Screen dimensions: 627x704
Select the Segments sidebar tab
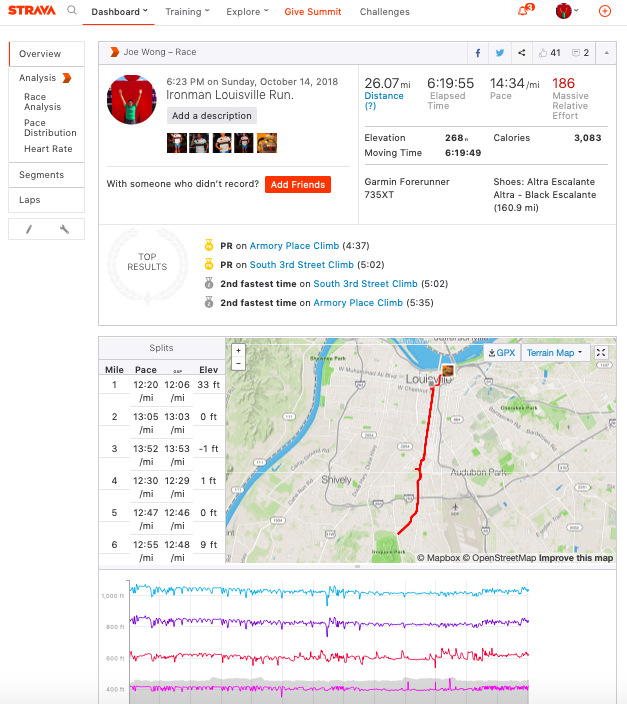pyautogui.click(x=41, y=175)
